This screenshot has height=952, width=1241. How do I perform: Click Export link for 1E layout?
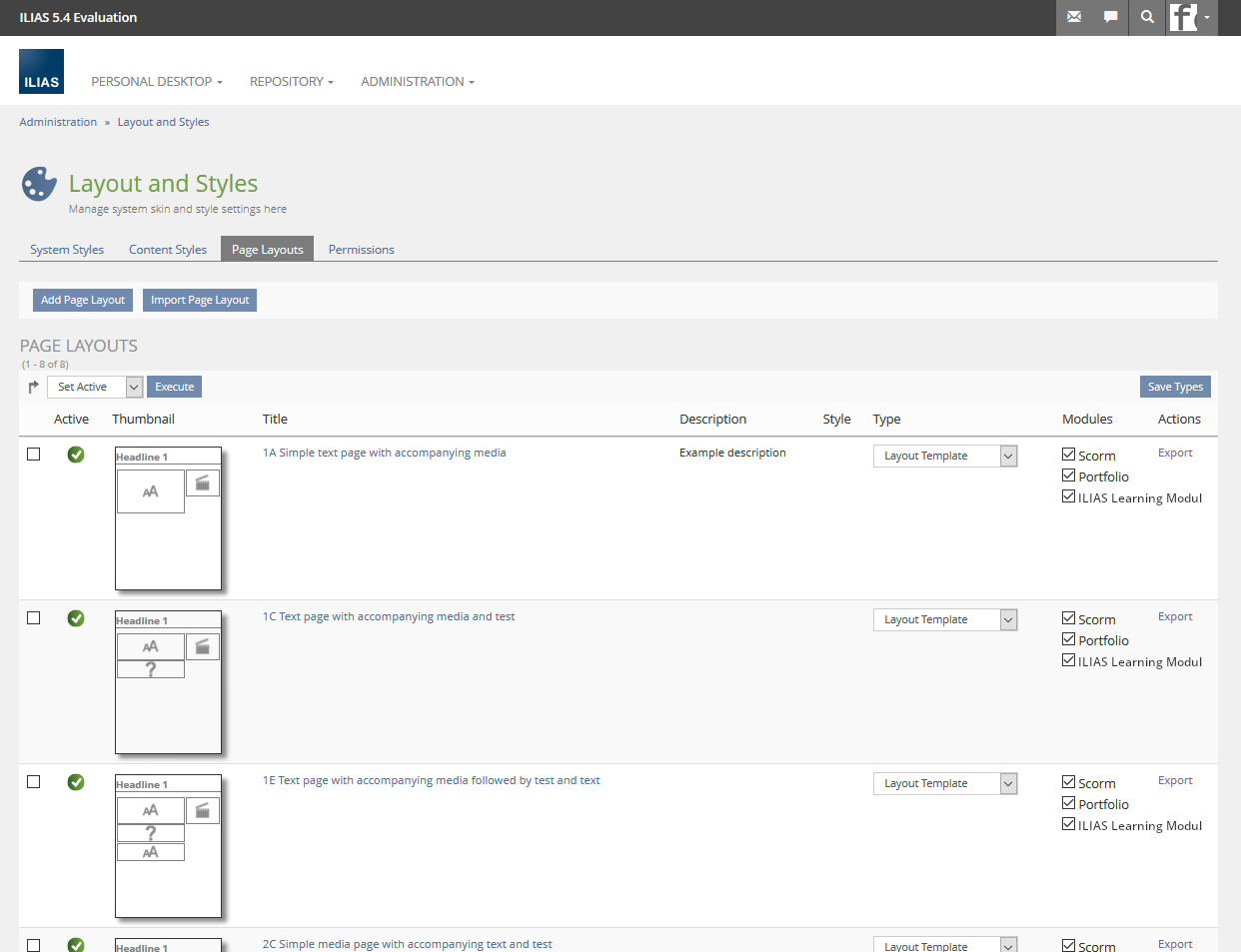coord(1175,780)
